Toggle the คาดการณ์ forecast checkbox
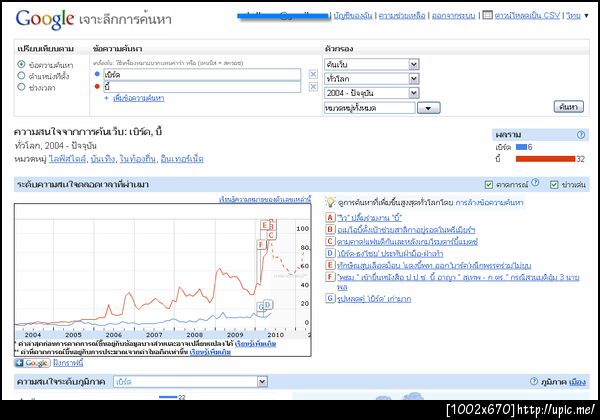The image size is (600, 420). 489,184
